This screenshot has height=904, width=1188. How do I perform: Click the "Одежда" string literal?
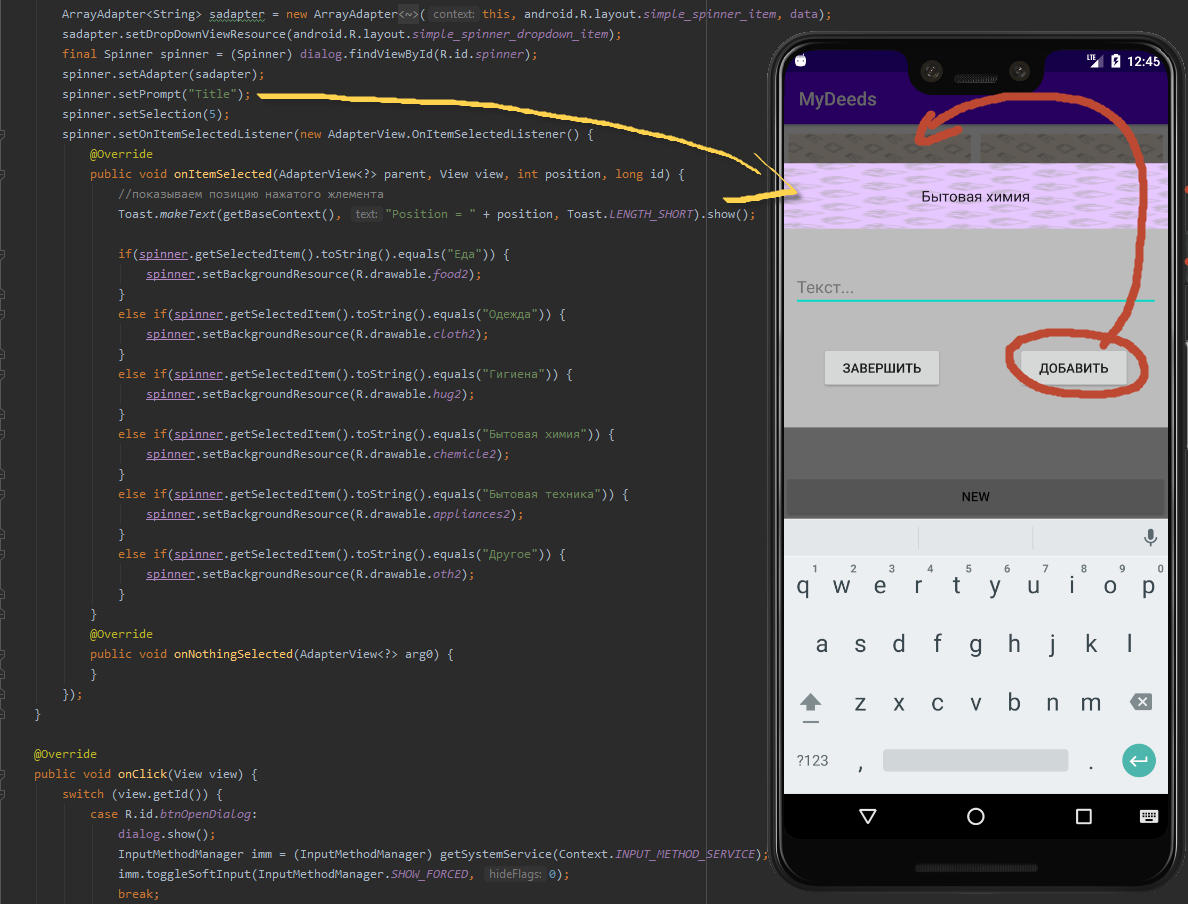pyautogui.click(x=508, y=314)
